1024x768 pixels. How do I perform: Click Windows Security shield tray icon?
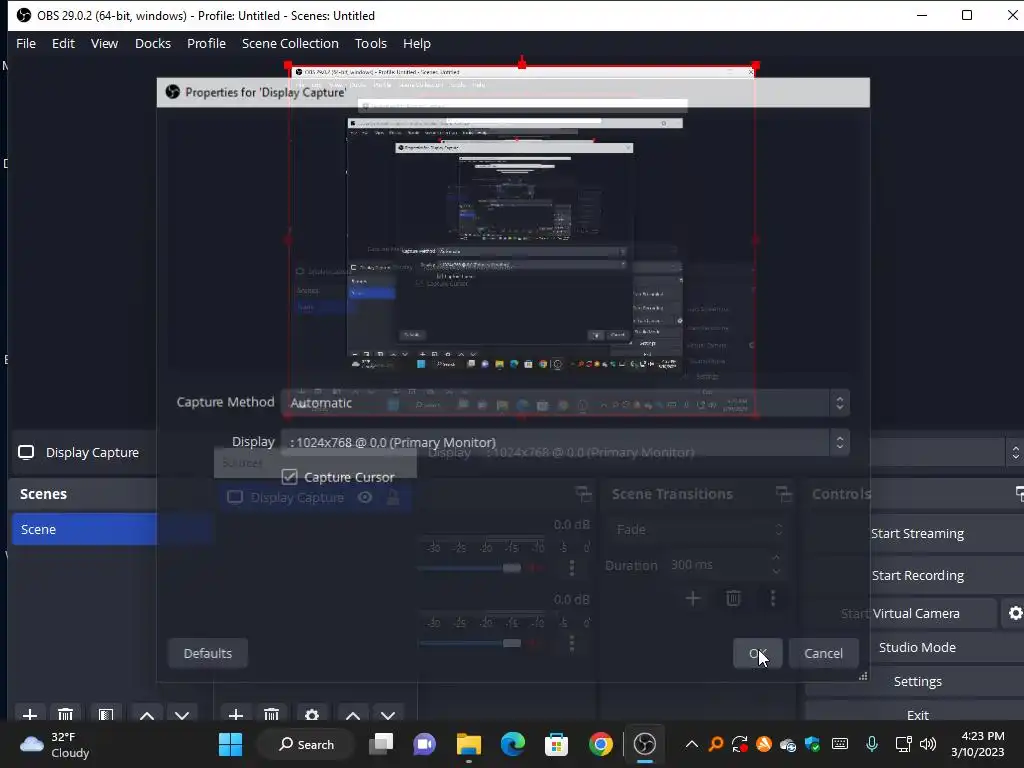click(812, 744)
